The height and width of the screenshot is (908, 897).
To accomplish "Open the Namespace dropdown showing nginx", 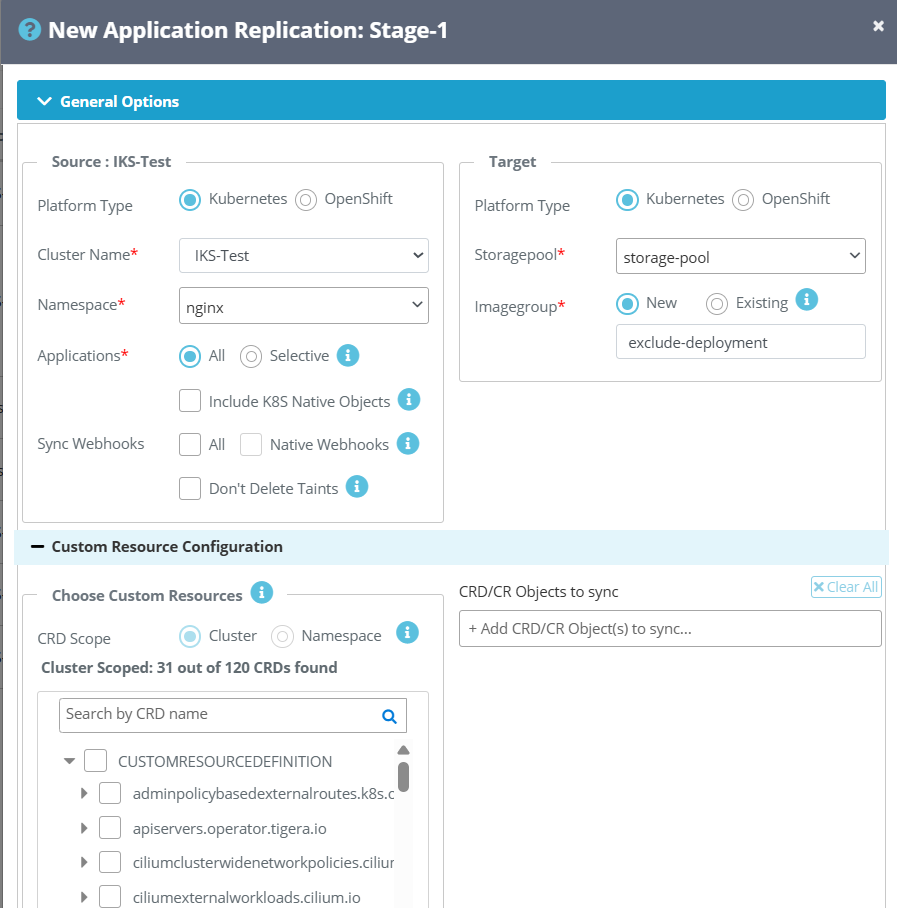I will point(303,306).
